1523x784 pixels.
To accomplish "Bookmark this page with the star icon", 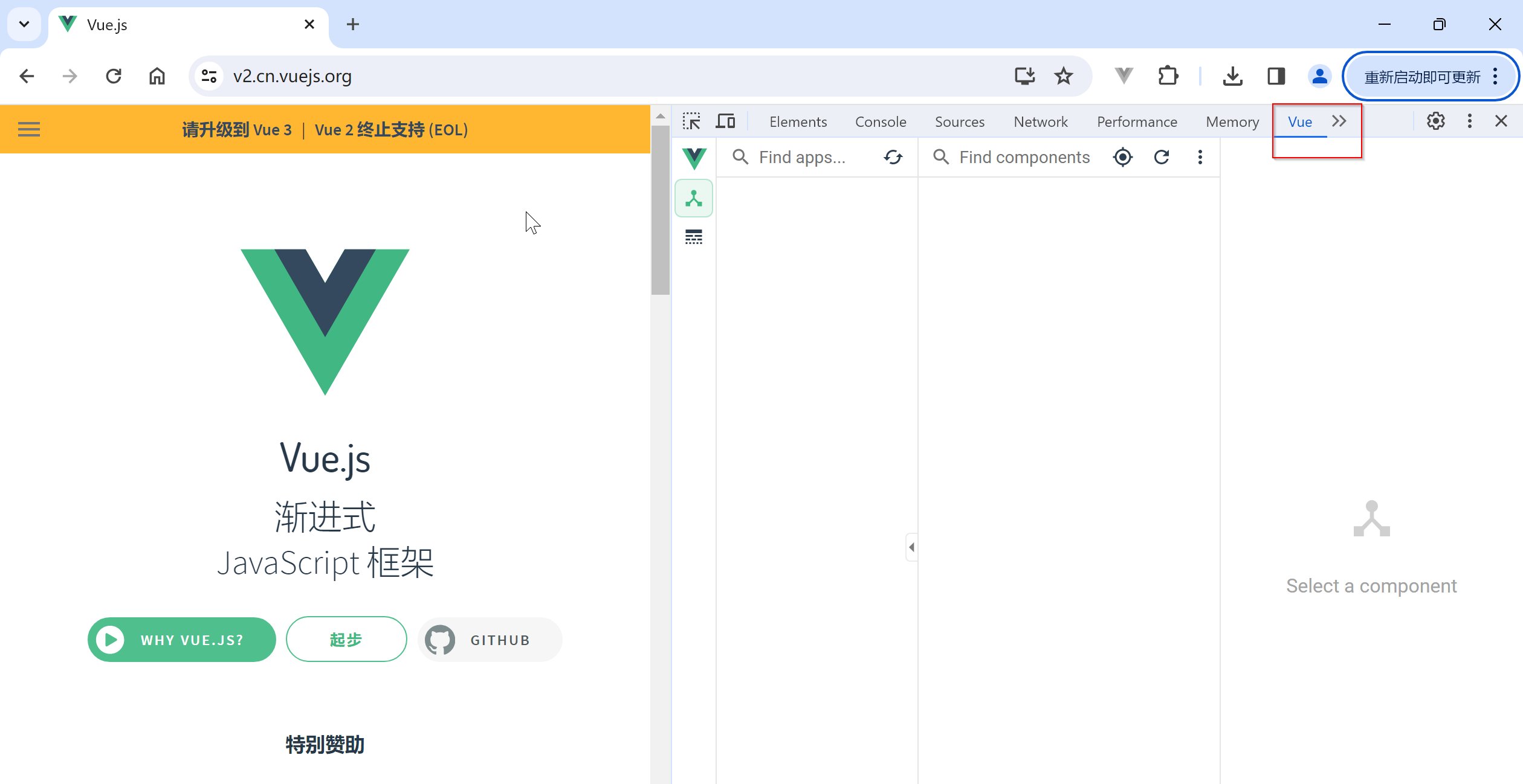I will coord(1063,76).
